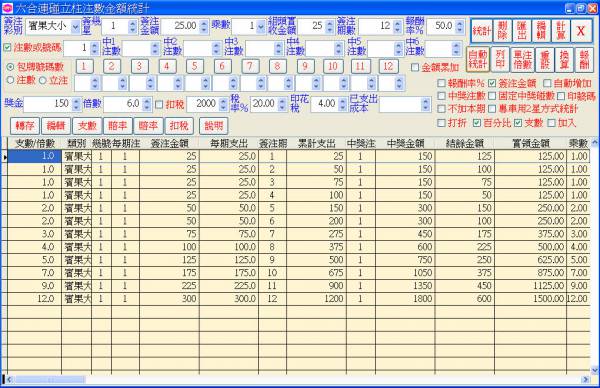Click the 累計支出 column header

tap(316, 143)
